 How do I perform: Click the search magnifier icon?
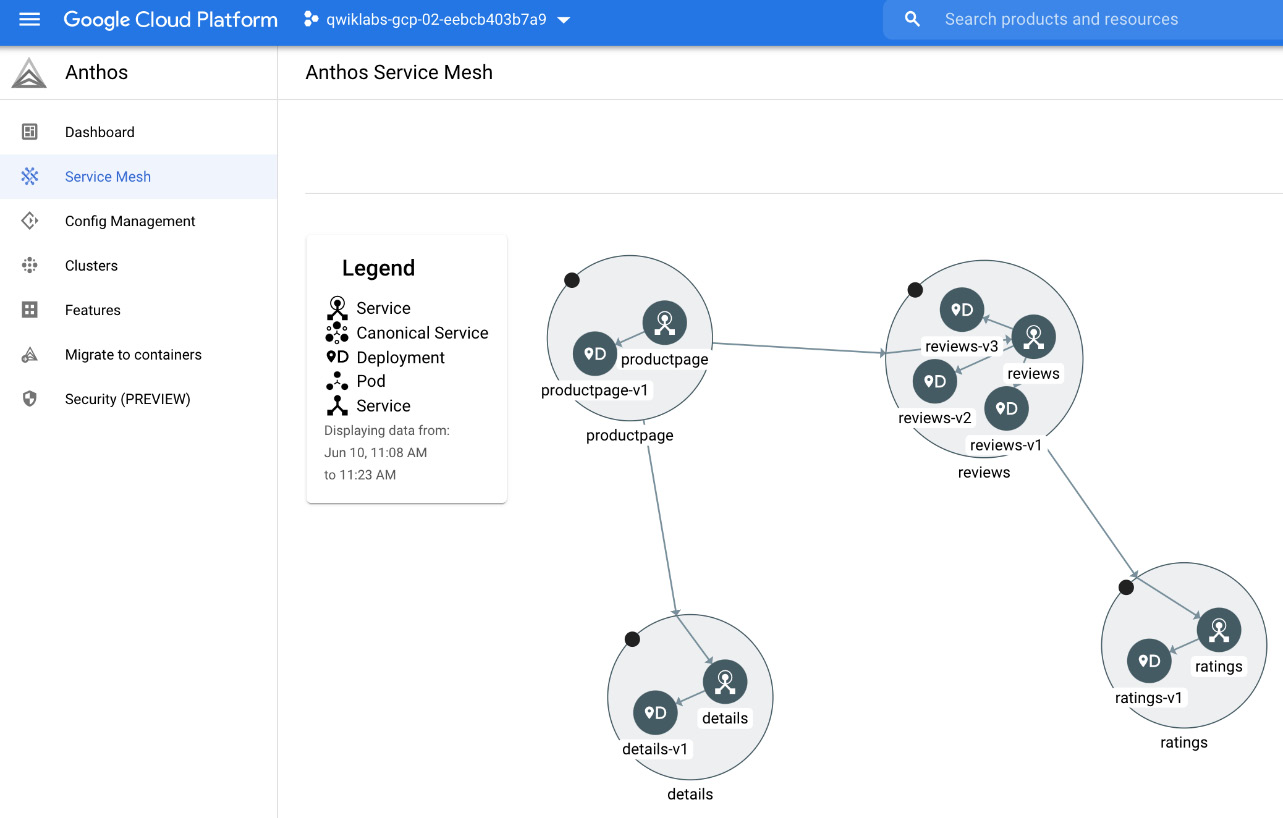pyautogui.click(x=912, y=19)
